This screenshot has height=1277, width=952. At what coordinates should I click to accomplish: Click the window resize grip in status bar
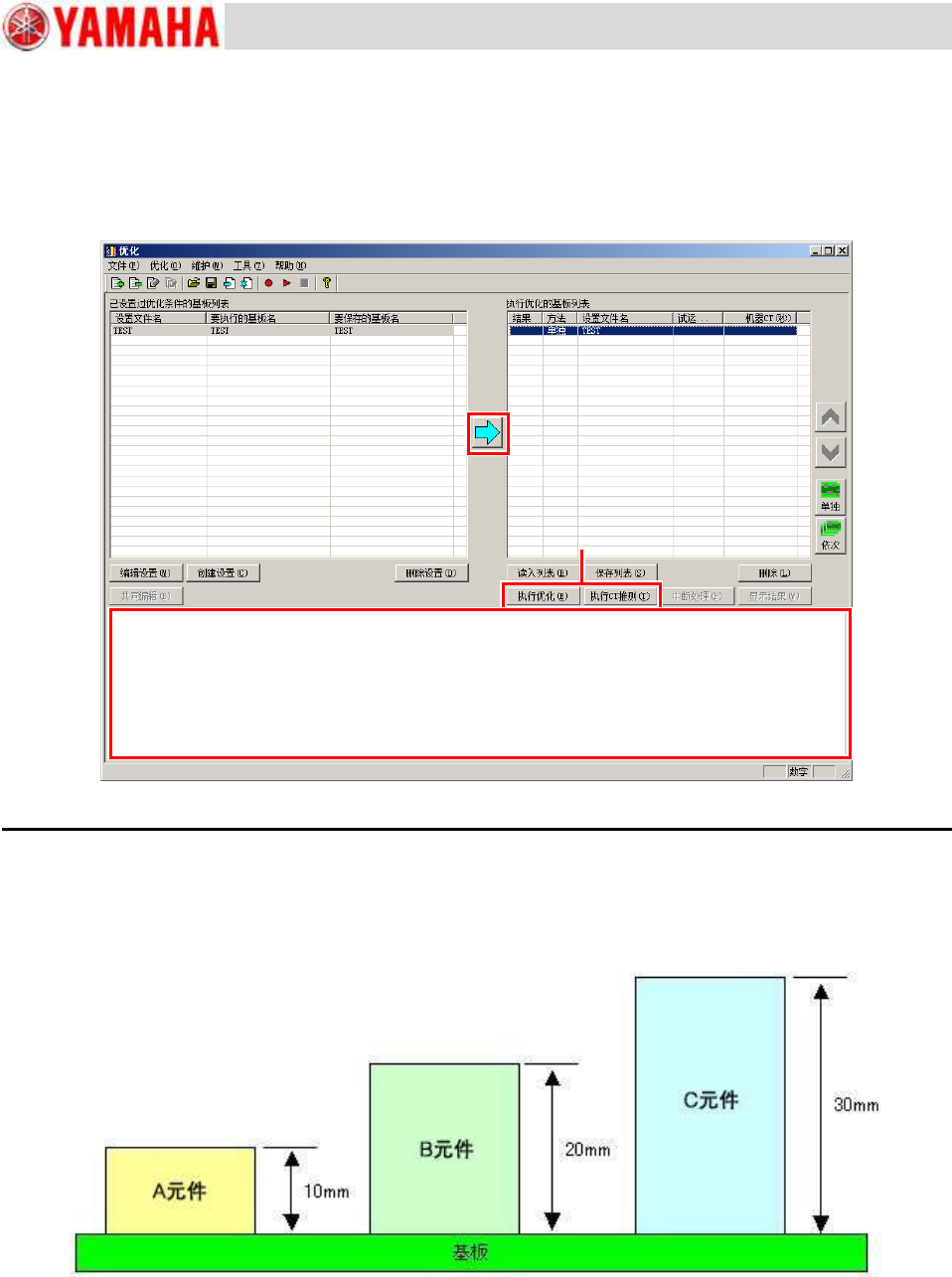pos(845,773)
